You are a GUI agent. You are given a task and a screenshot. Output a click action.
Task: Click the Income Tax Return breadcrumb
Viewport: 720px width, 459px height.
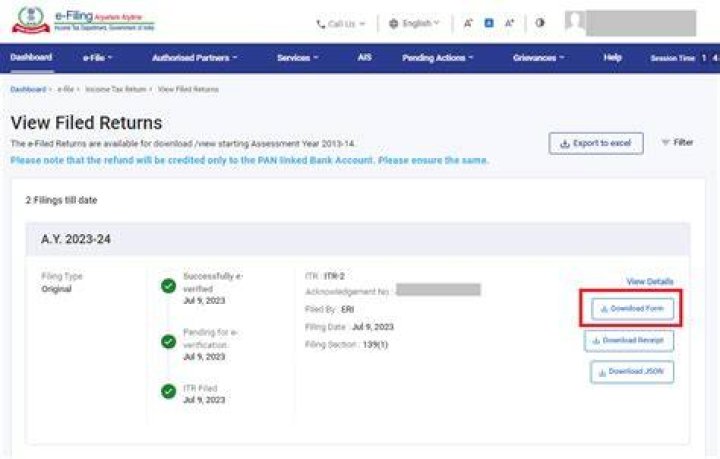(116, 89)
